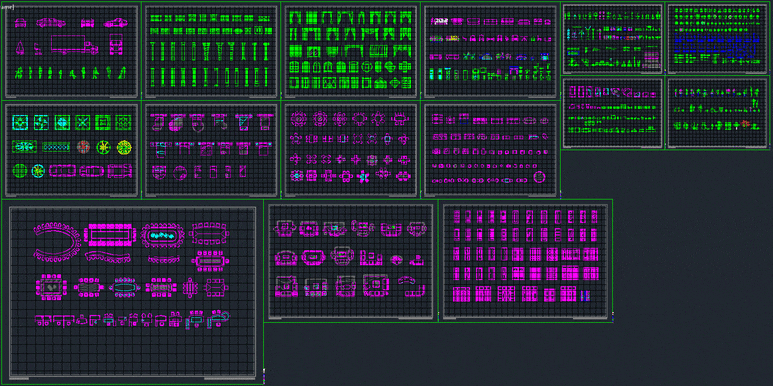Select the bus front-view block right of the truck
This screenshot has height=386, width=773.
[x=116, y=44]
